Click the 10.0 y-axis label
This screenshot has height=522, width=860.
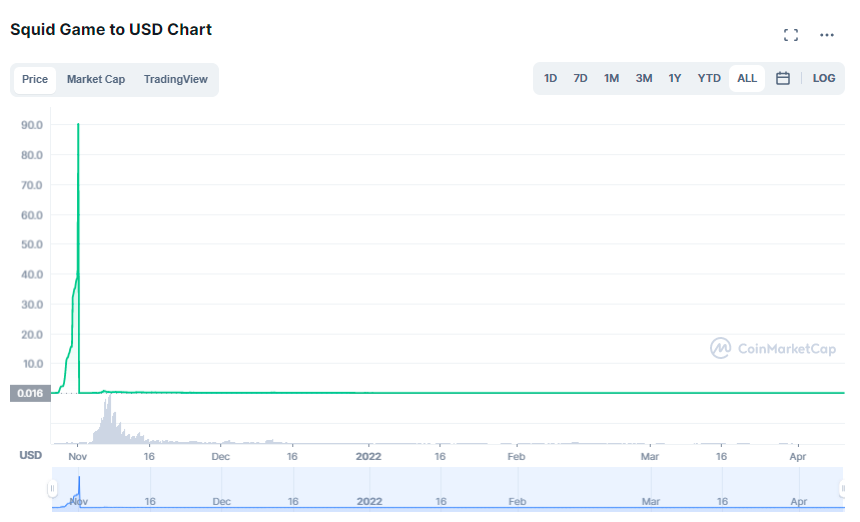click(x=32, y=364)
